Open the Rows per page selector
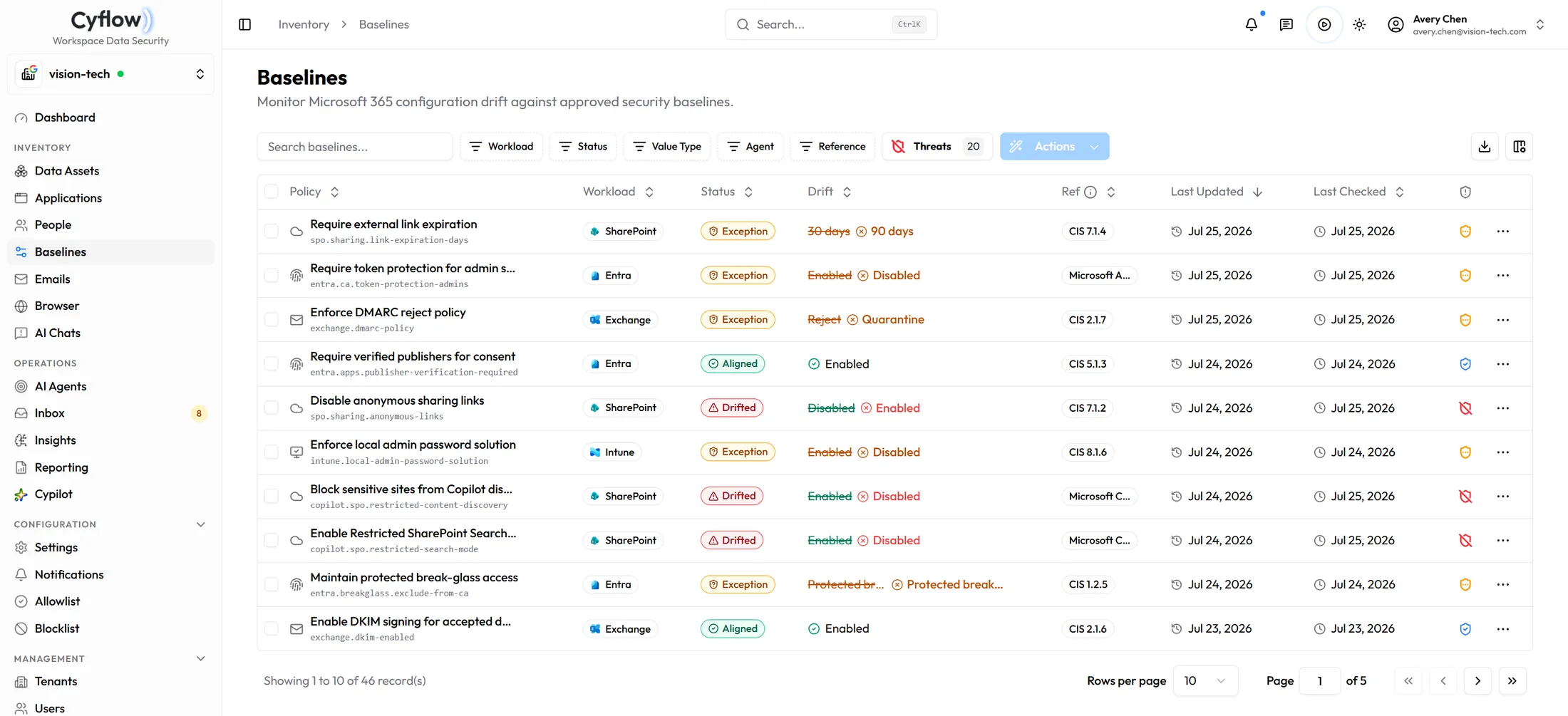 coord(1205,680)
